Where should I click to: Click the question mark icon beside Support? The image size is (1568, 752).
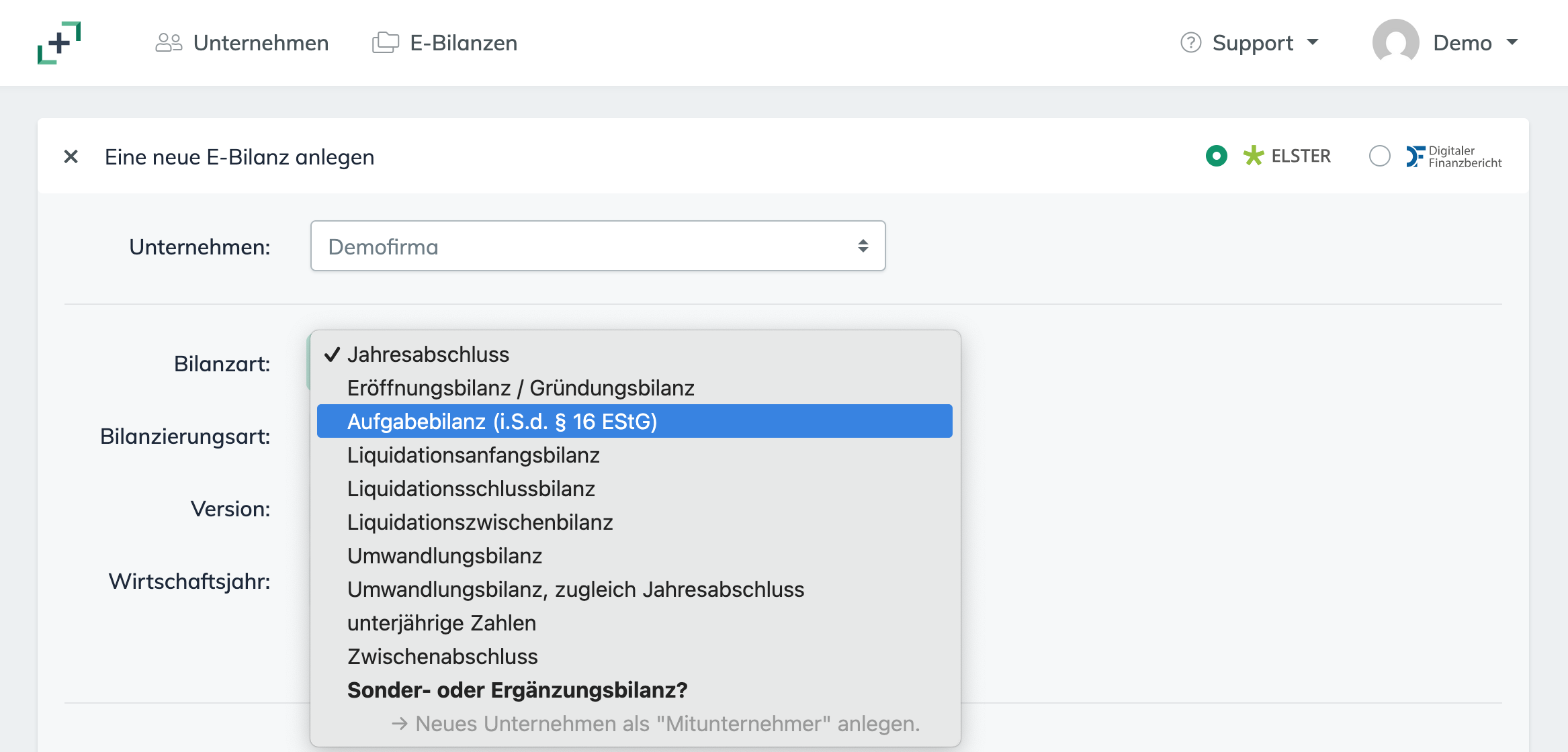click(1190, 43)
